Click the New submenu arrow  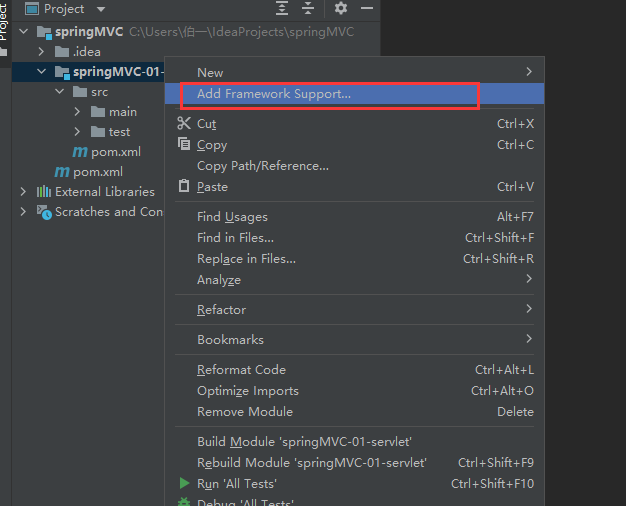[529, 72]
